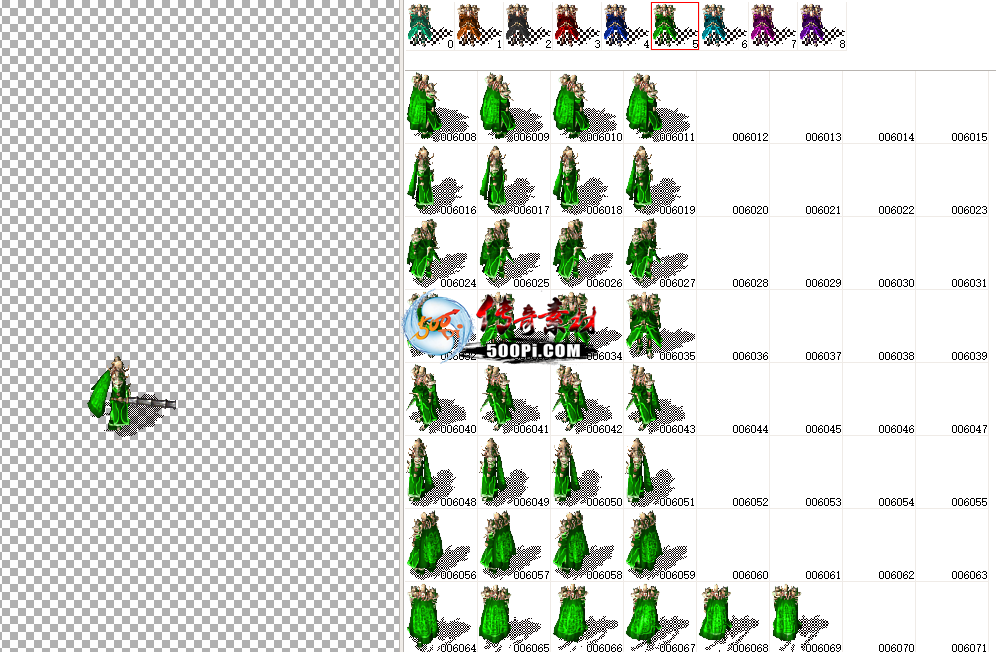Open sprite frame 006010
The image size is (996, 652).
(587, 107)
